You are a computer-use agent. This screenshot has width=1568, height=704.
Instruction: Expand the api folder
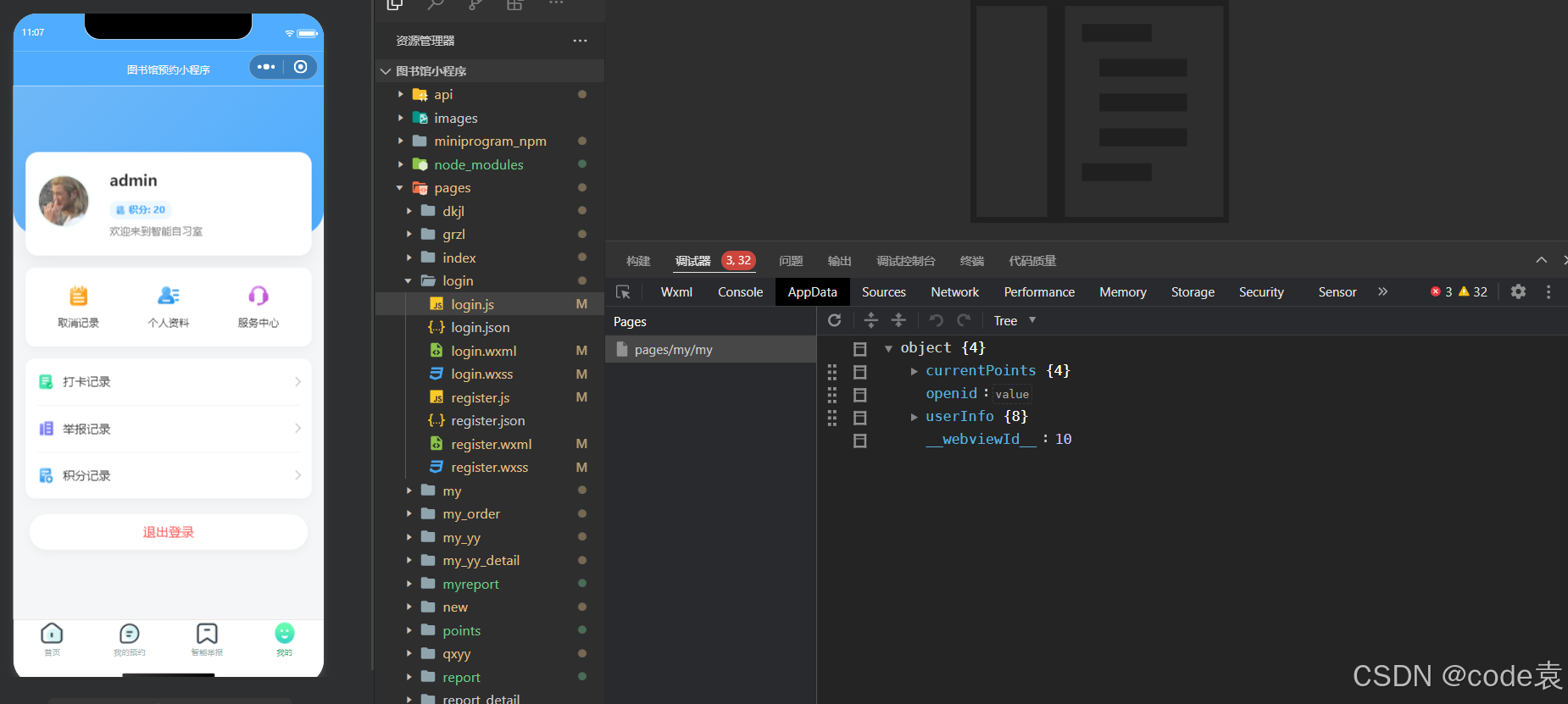click(401, 94)
